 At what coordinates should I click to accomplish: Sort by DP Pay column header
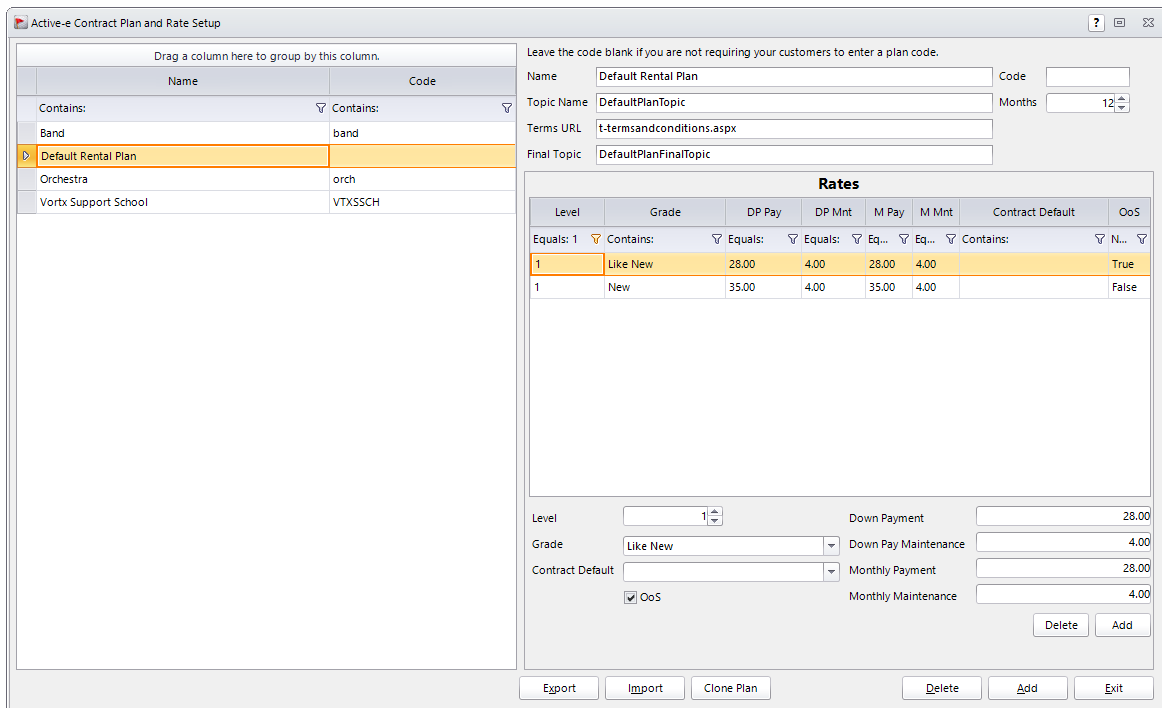pyautogui.click(x=763, y=212)
